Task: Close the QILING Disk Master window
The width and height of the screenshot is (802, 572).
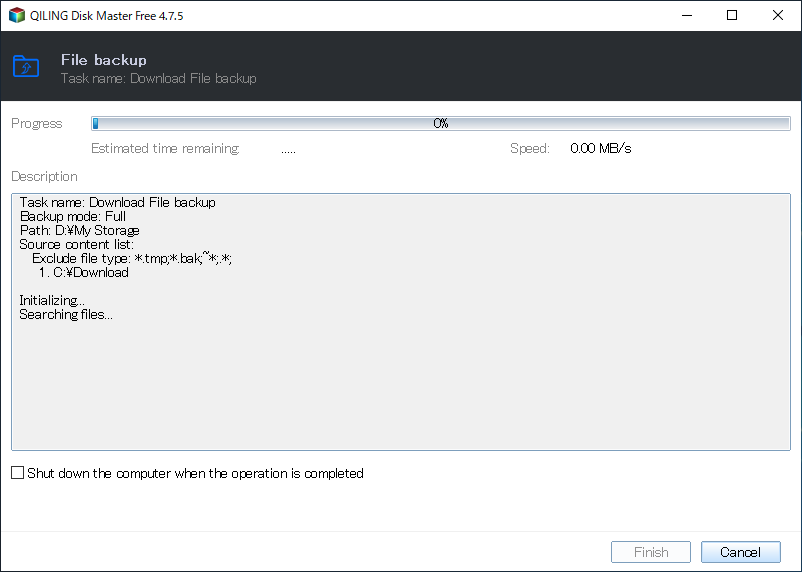Action: pyautogui.click(x=778, y=16)
